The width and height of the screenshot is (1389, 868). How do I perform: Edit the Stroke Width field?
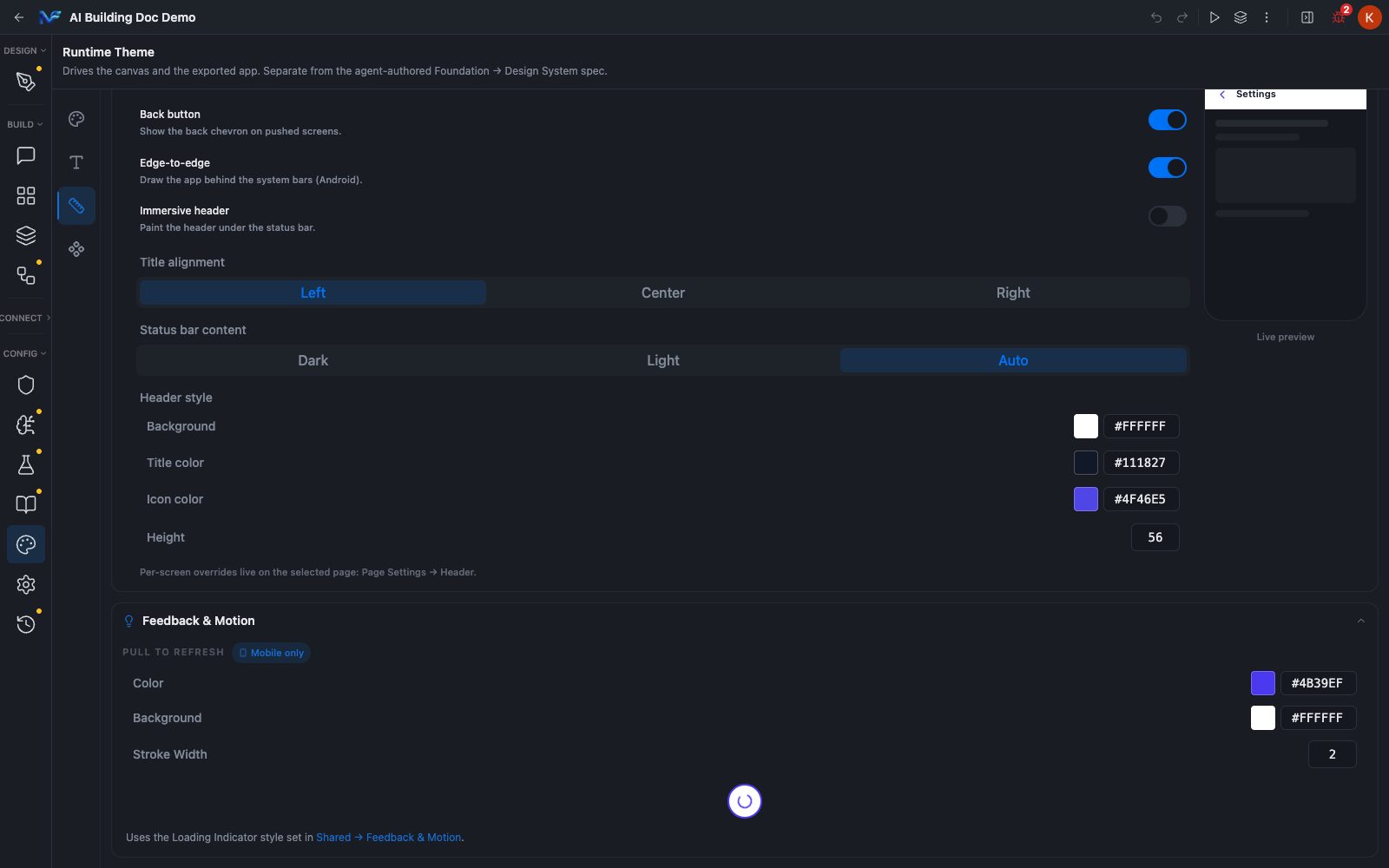click(1332, 754)
